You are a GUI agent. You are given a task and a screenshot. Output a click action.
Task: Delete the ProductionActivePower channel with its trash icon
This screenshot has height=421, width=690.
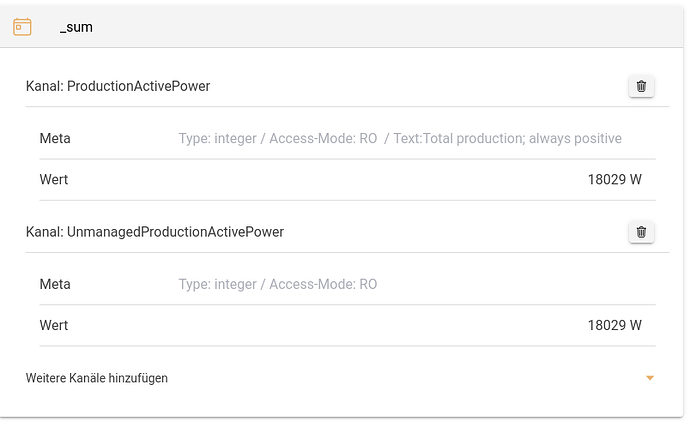641,87
